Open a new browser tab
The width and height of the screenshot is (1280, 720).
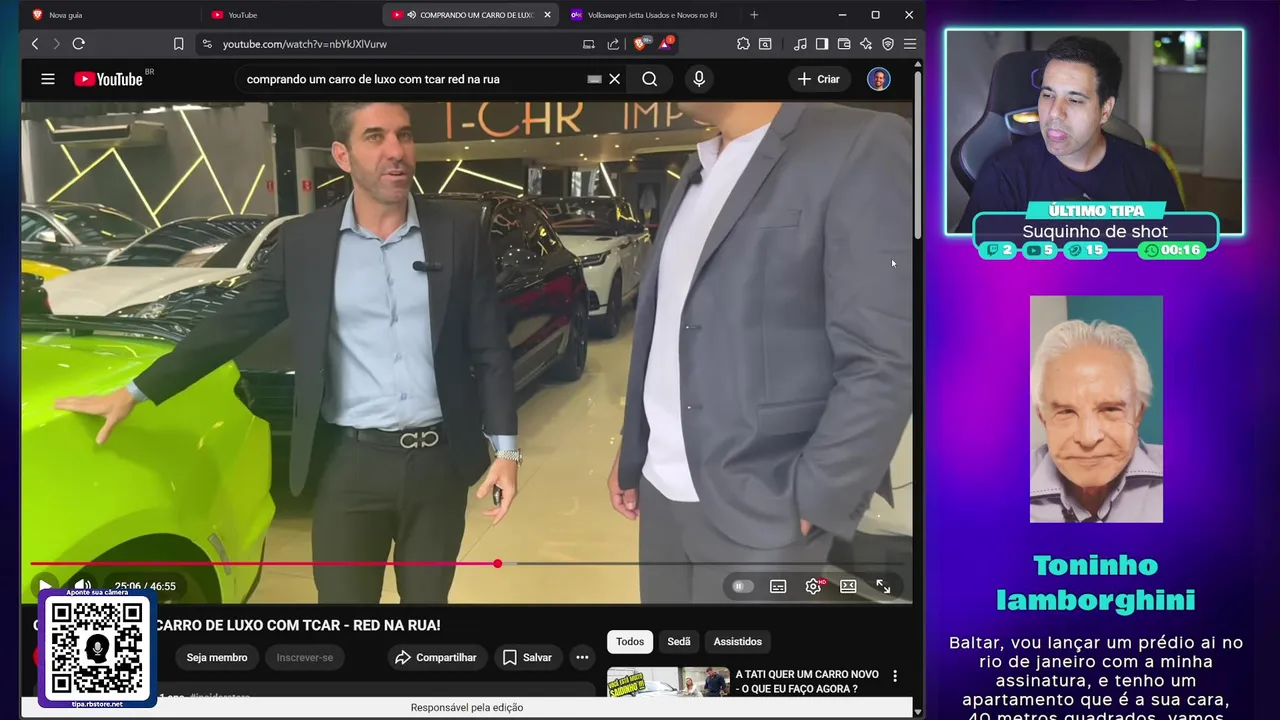[754, 15]
